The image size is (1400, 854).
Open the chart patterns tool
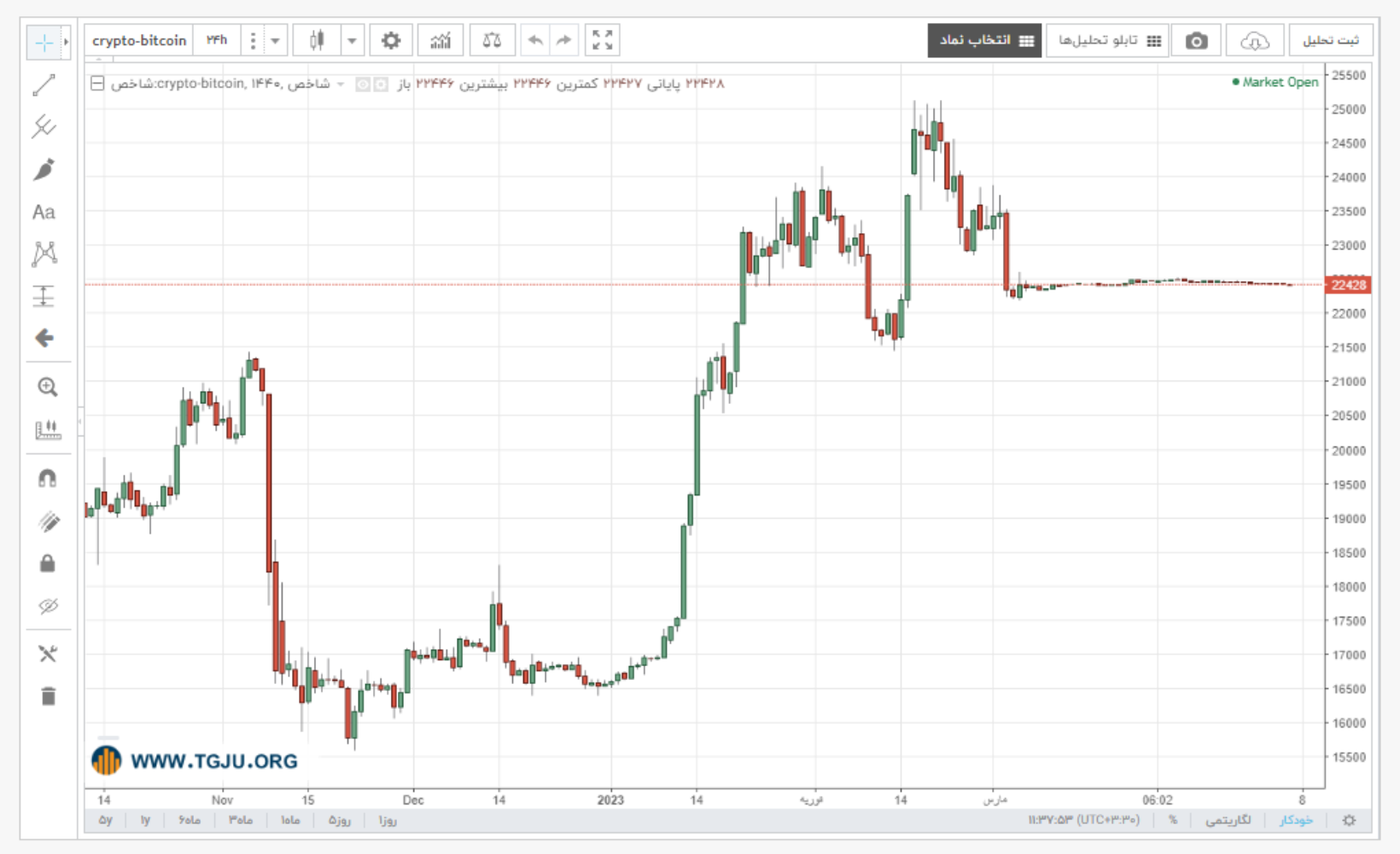pyautogui.click(x=44, y=254)
